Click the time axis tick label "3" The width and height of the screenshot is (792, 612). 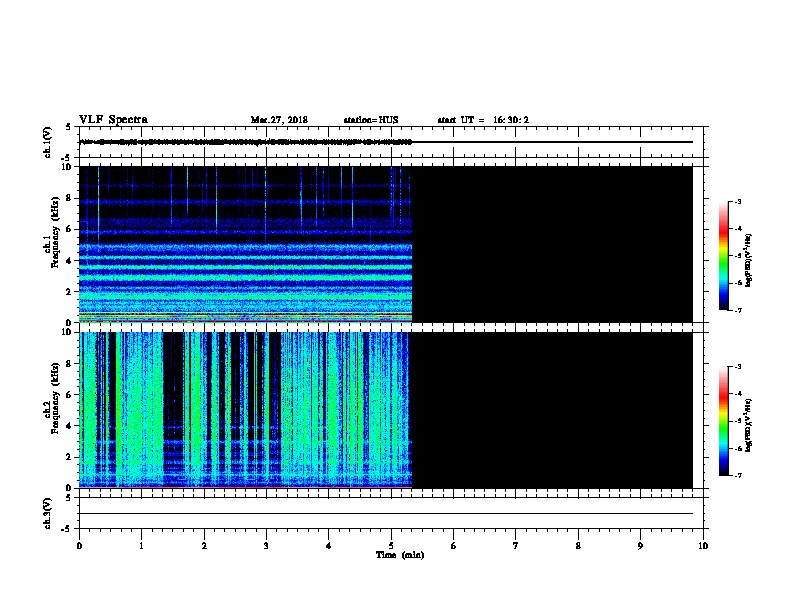tap(266, 546)
